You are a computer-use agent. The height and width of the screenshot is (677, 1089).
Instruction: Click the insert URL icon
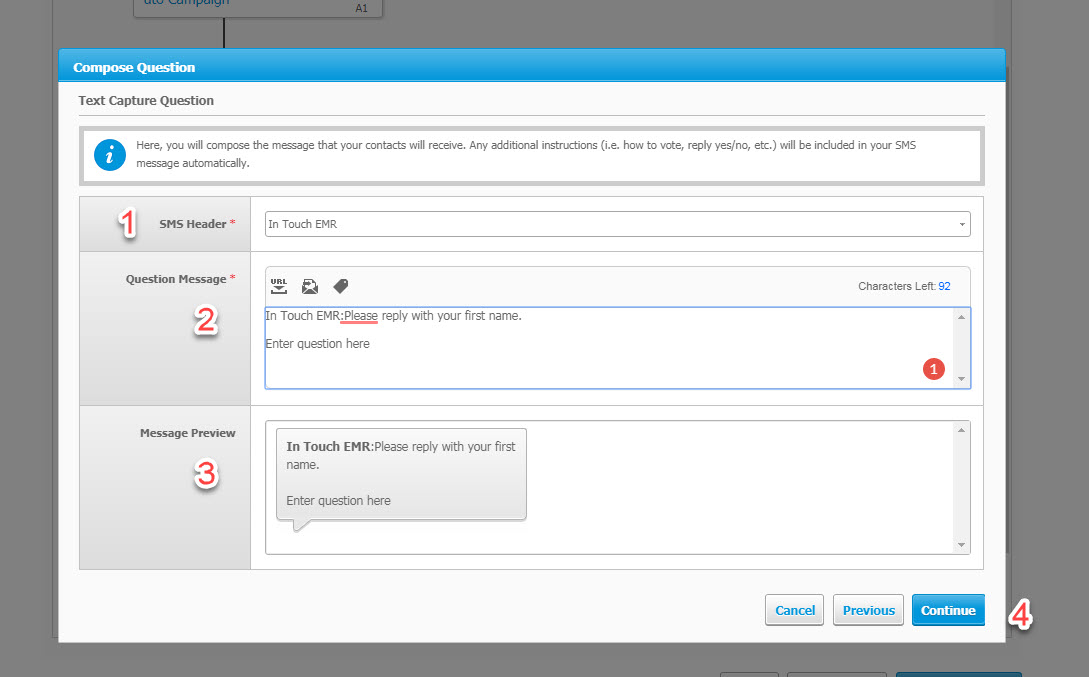279,286
